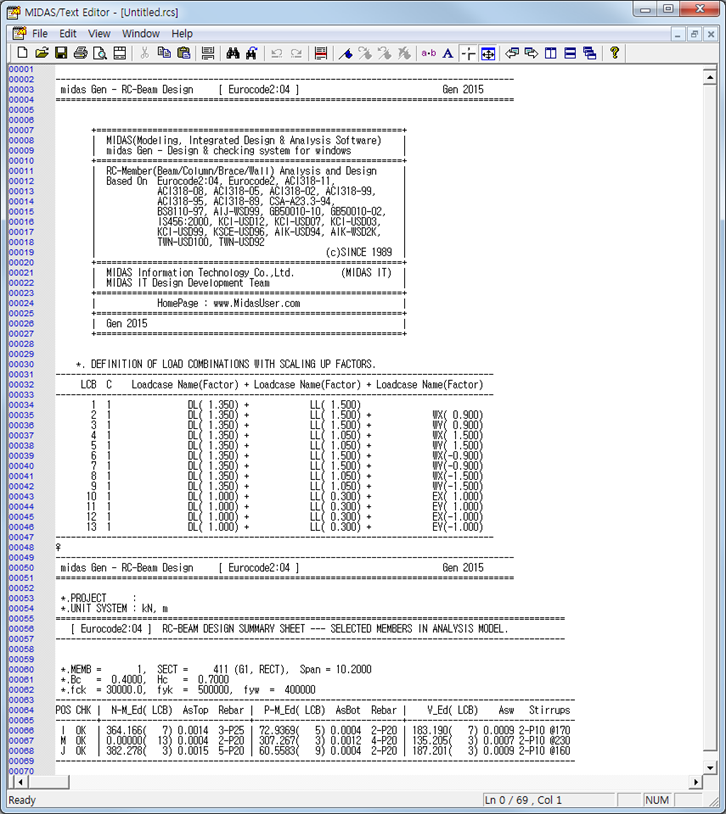The width and height of the screenshot is (726, 814).
Task: Open the Help menu
Action: point(182,33)
